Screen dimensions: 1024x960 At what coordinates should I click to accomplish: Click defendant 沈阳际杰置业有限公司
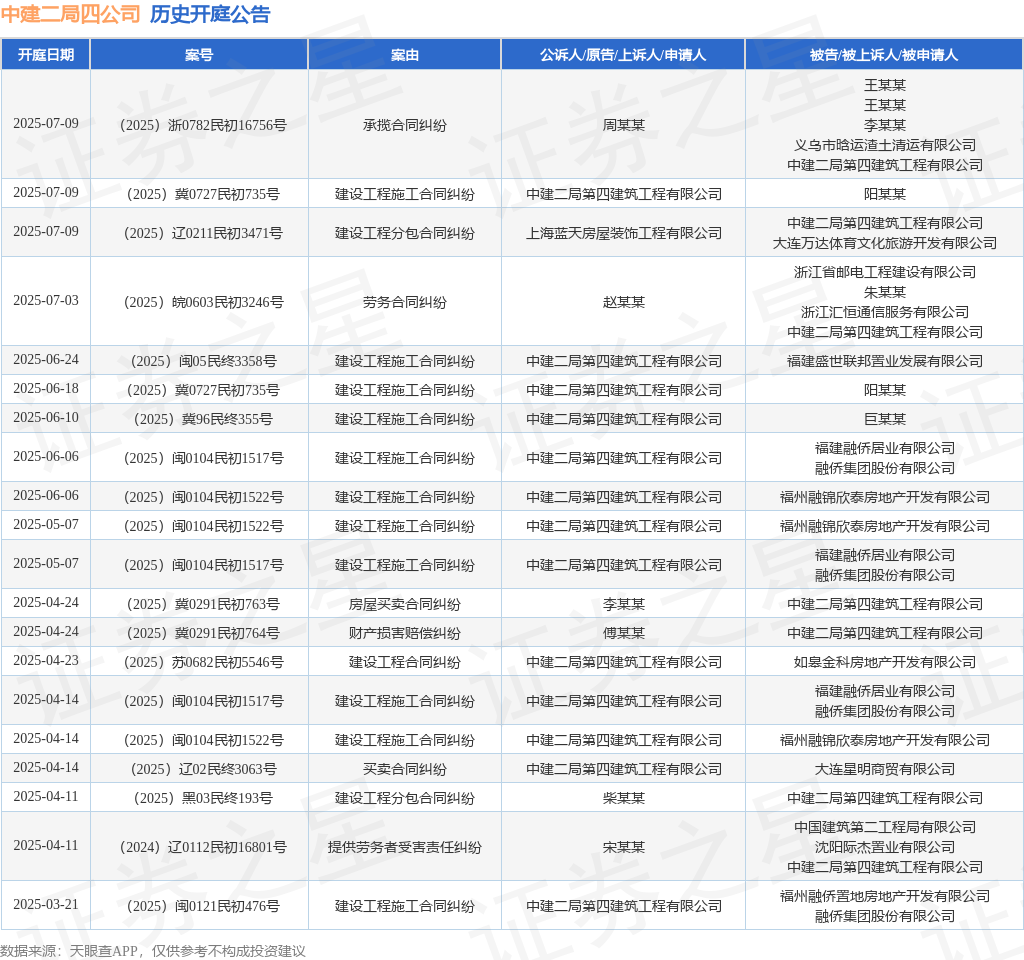coord(885,847)
